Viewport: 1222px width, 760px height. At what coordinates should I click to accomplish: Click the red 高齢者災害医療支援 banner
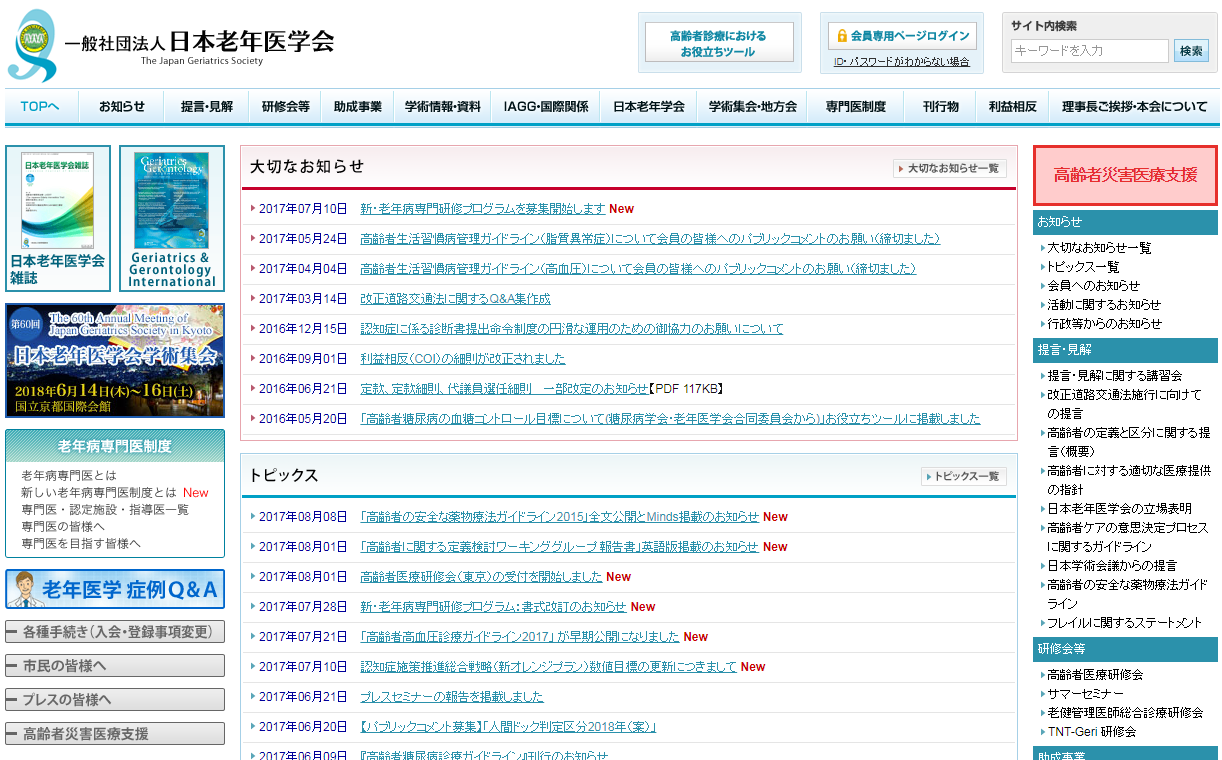point(1125,175)
